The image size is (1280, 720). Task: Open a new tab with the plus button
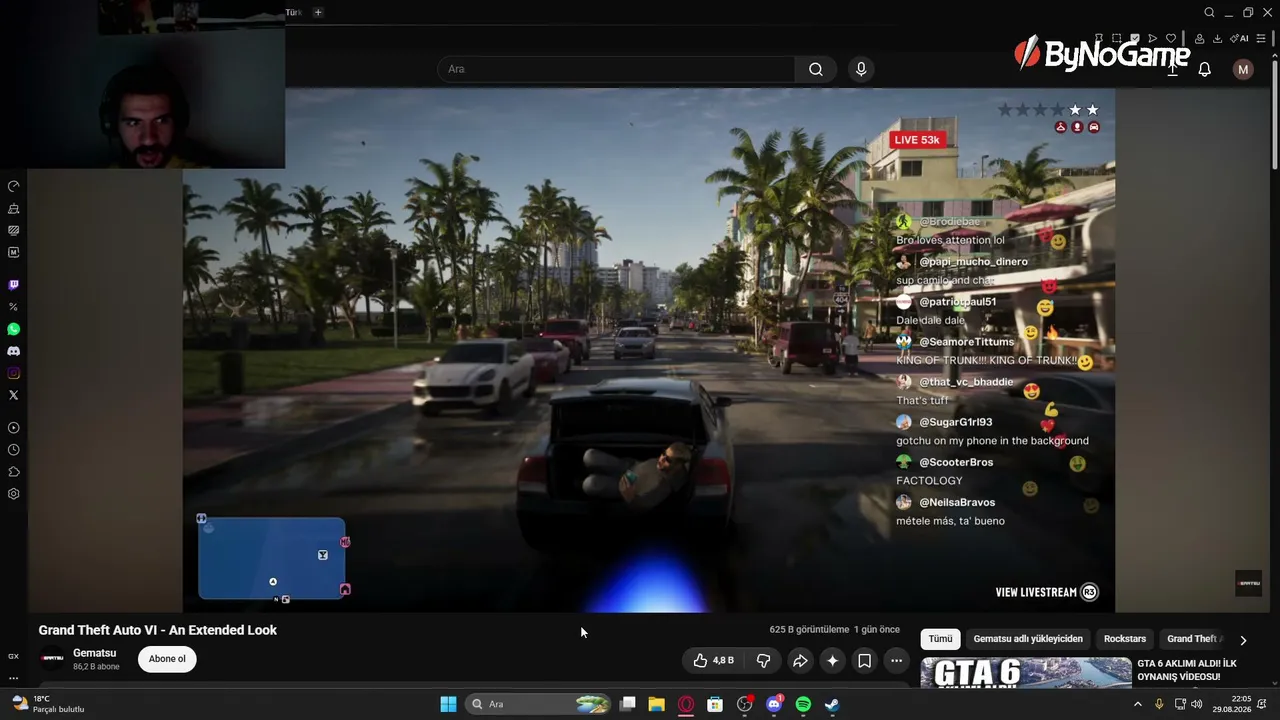tap(318, 12)
